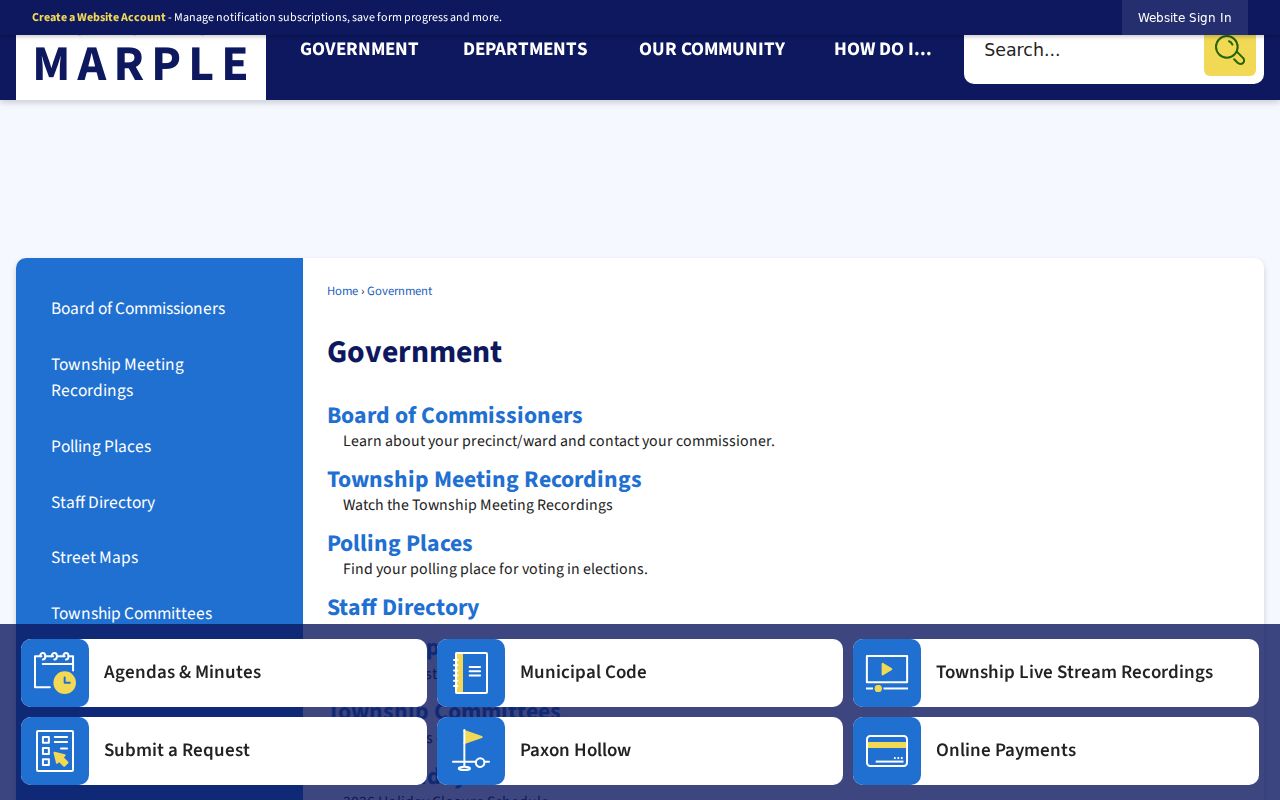Image resolution: width=1280 pixels, height=800 pixels.
Task: Click the Submit a Request checklist icon
Action: pyautogui.click(x=55, y=751)
